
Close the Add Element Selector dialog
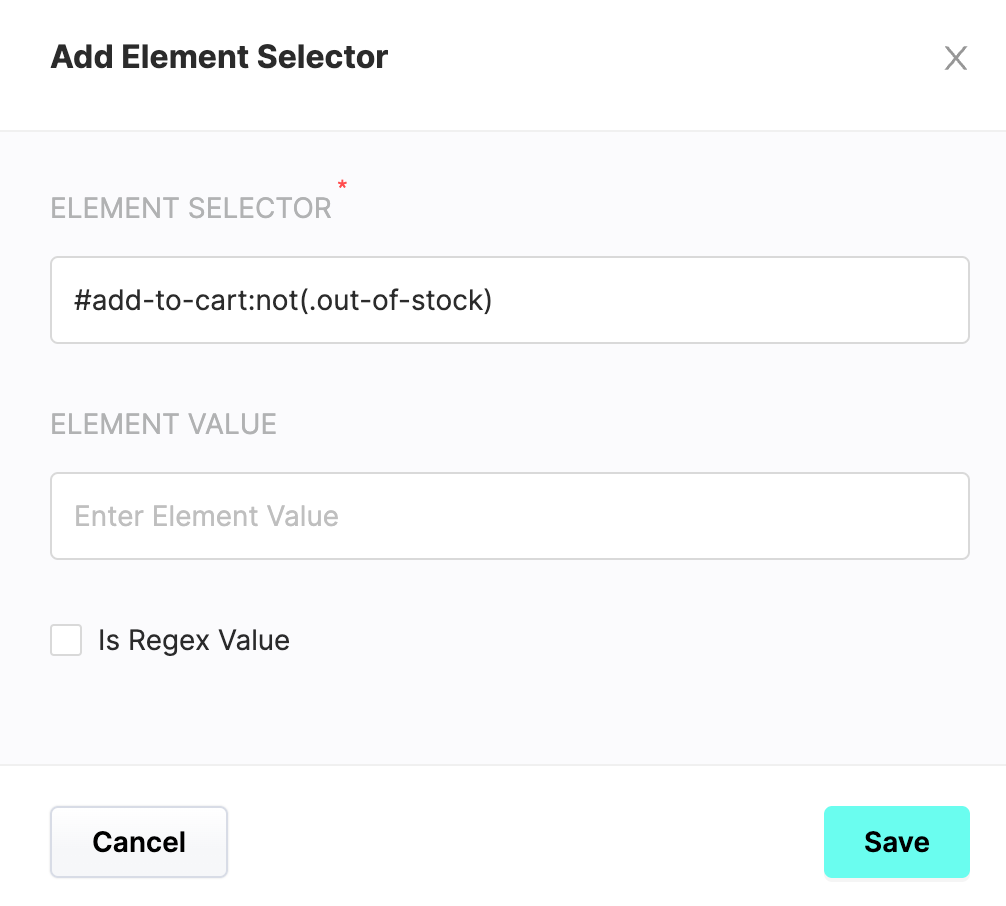[x=955, y=58]
